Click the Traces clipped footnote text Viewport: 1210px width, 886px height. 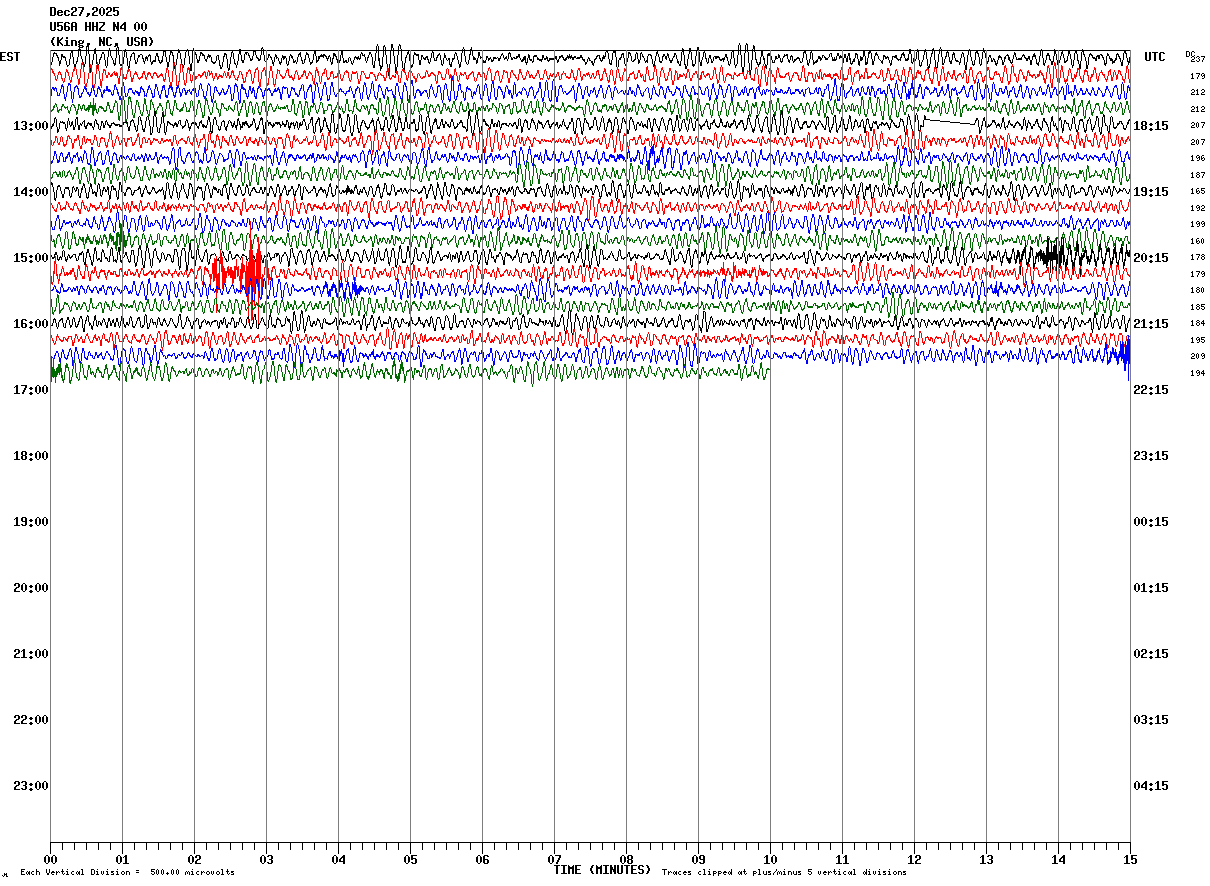pos(784,873)
